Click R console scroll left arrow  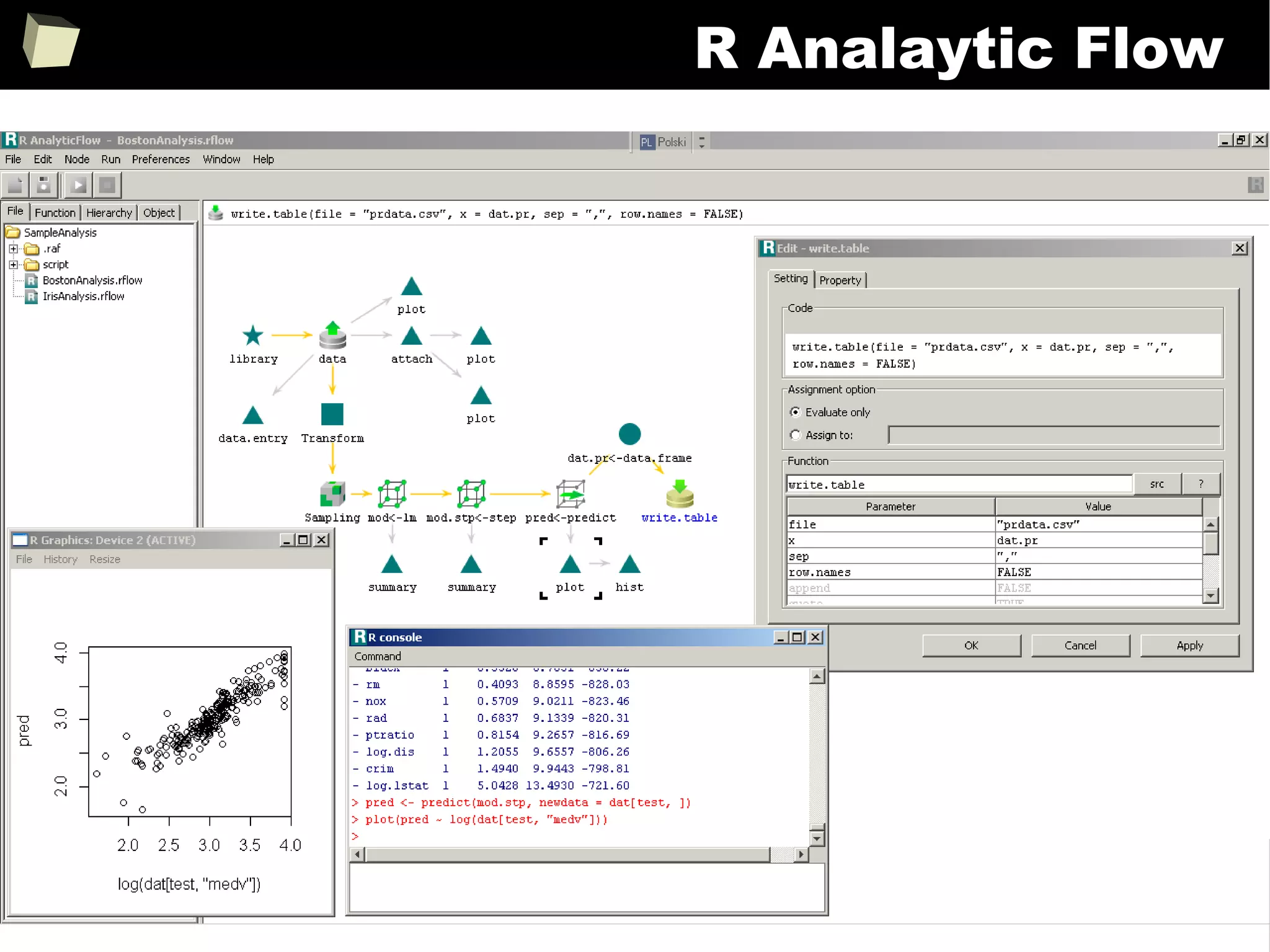358,854
